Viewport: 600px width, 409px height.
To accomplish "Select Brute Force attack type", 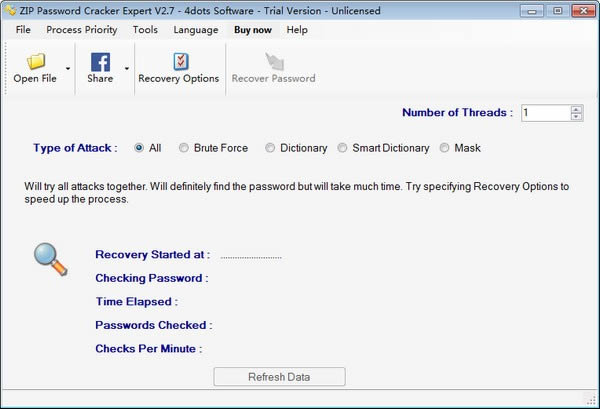I will (x=184, y=148).
